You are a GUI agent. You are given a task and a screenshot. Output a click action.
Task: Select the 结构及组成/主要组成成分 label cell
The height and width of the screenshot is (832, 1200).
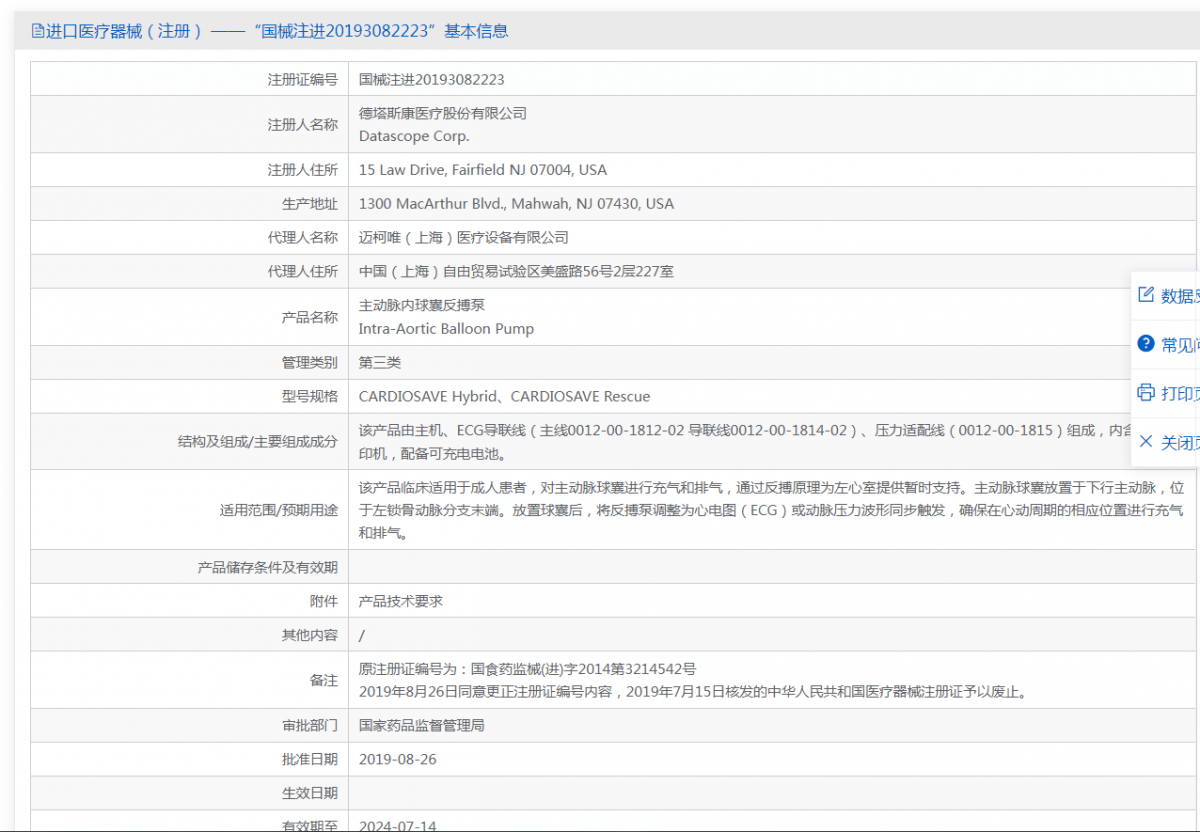click(x=189, y=442)
